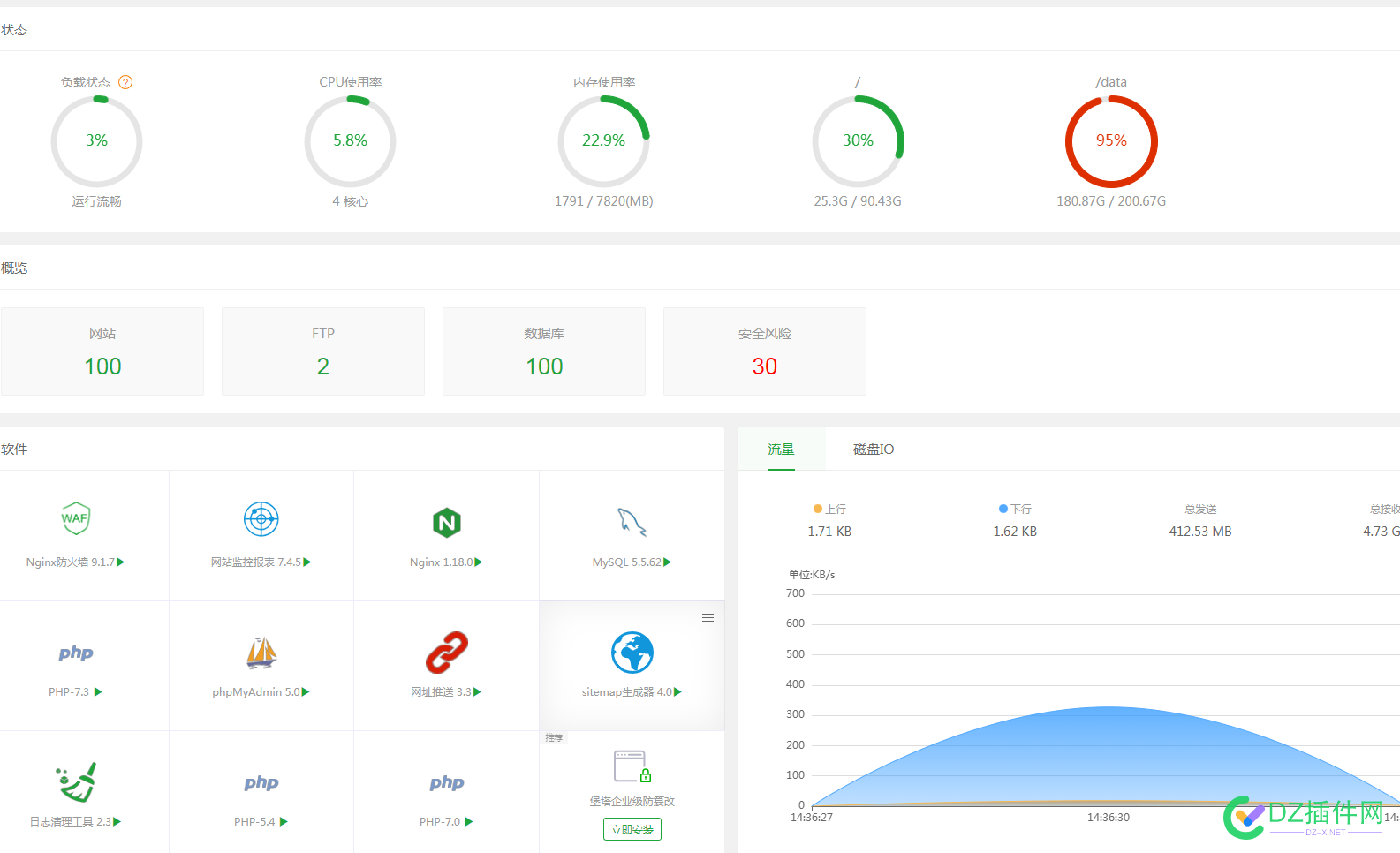
Task: Click the 概览 section heading
Action: point(14,268)
